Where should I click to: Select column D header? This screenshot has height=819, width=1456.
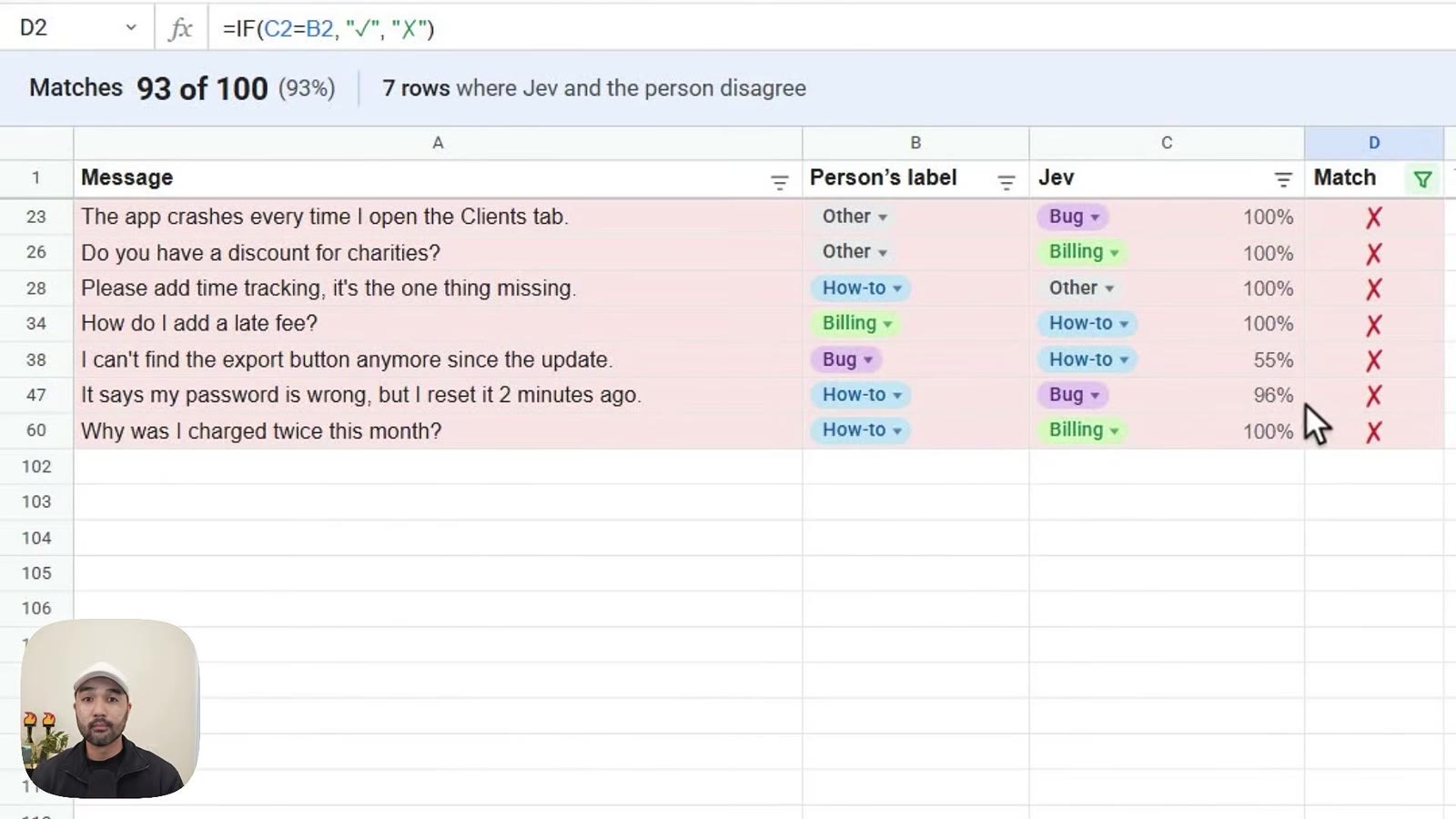coord(1374,143)
